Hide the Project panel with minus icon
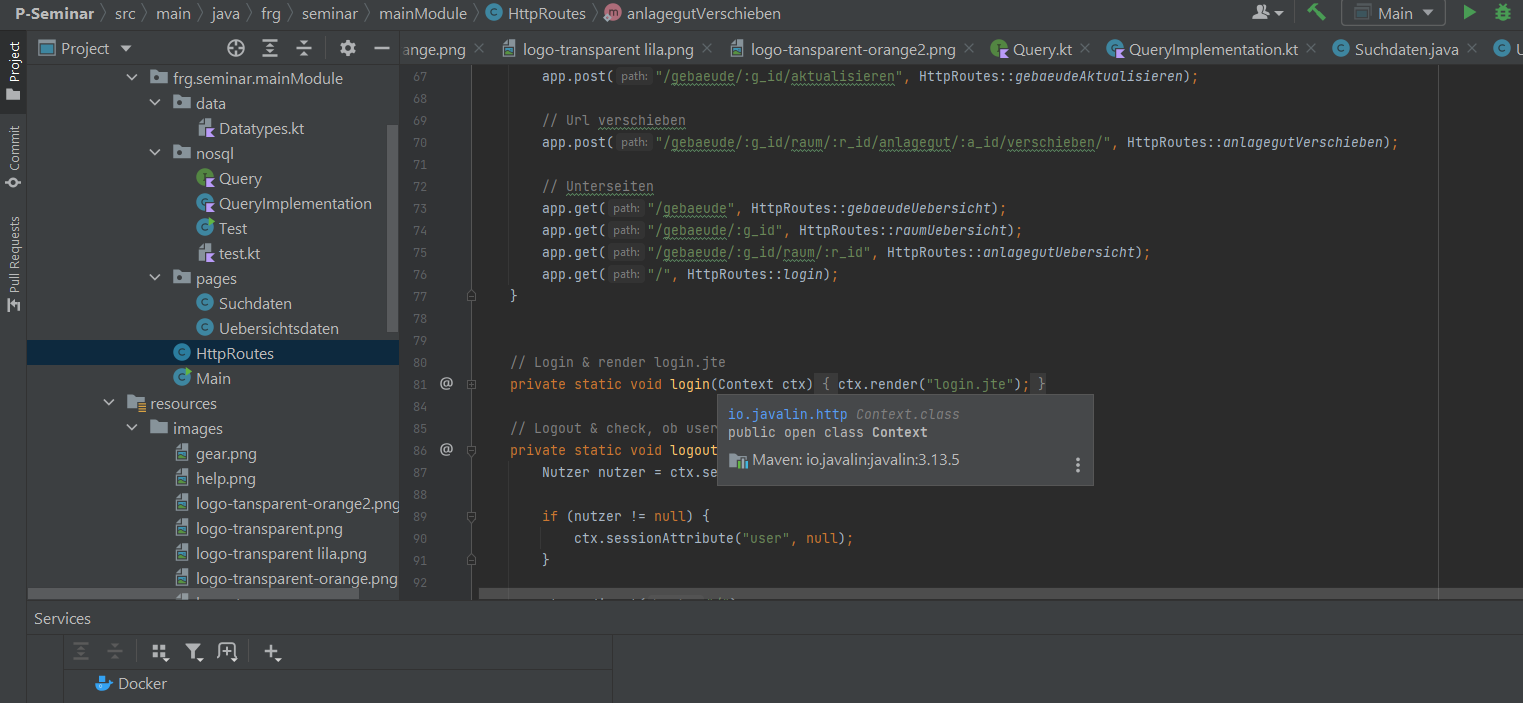 381,48
